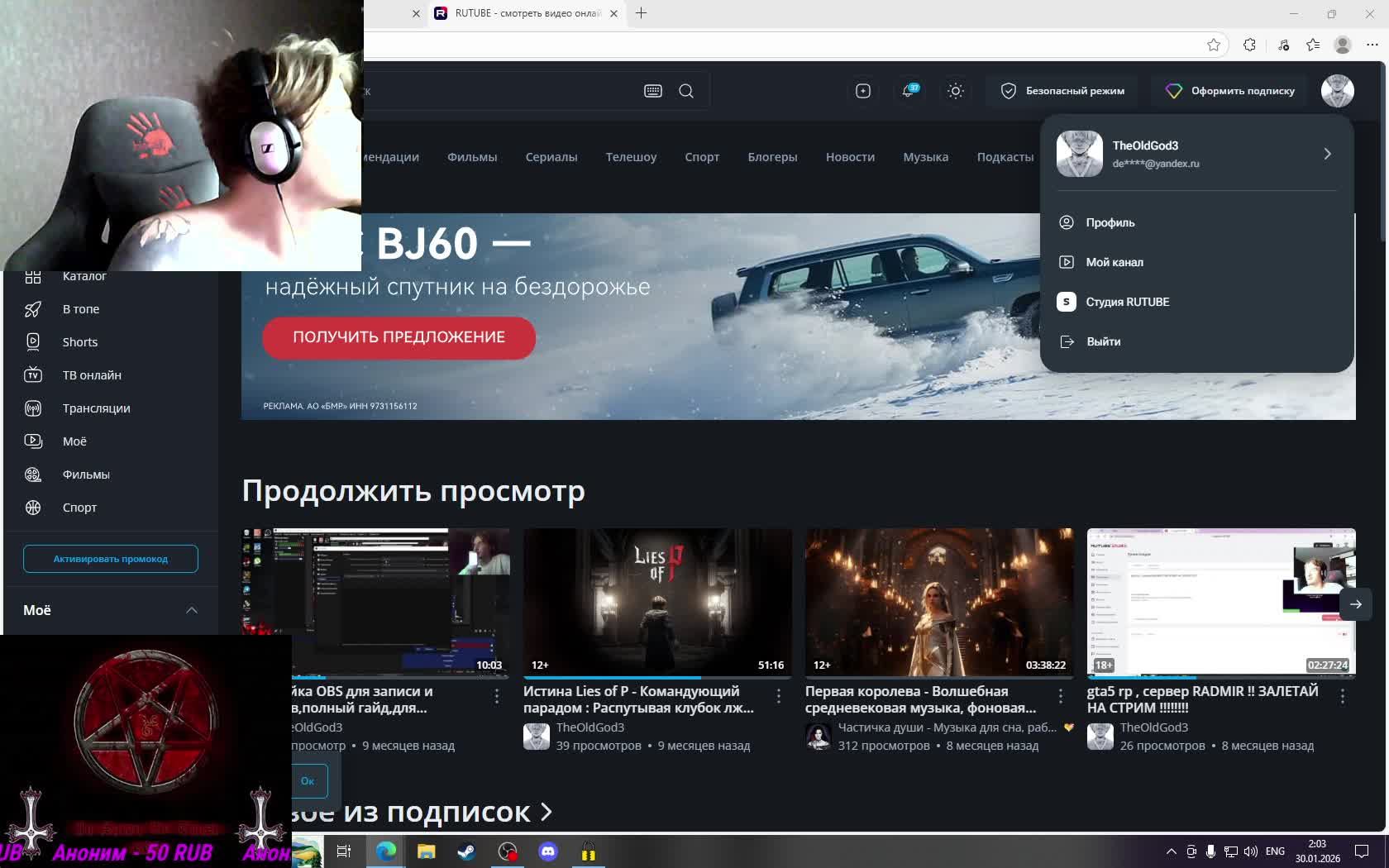The height and width of the screenshot is (868, 1389).
Task: Open the Первая королева video thumbnail
Action: click(939, 602)
